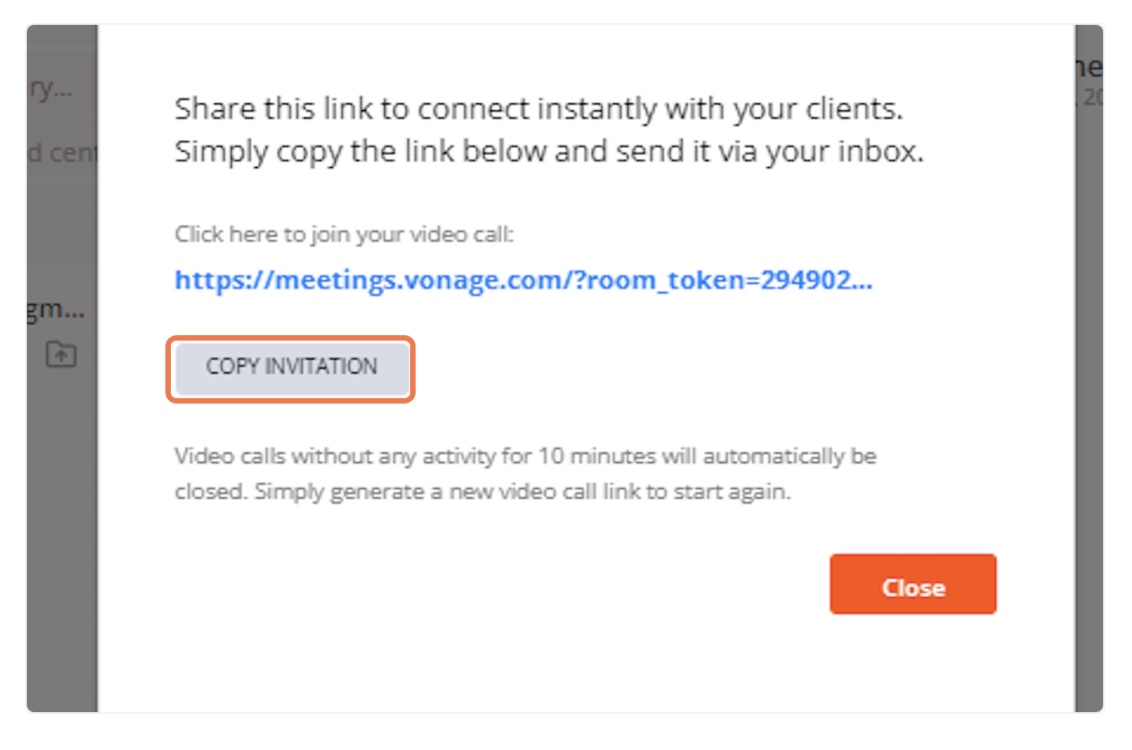The width and height of the screenshot is (1132, 750).
Task: Select the 'Share this link' heading text
Action: tap(539, 109)
